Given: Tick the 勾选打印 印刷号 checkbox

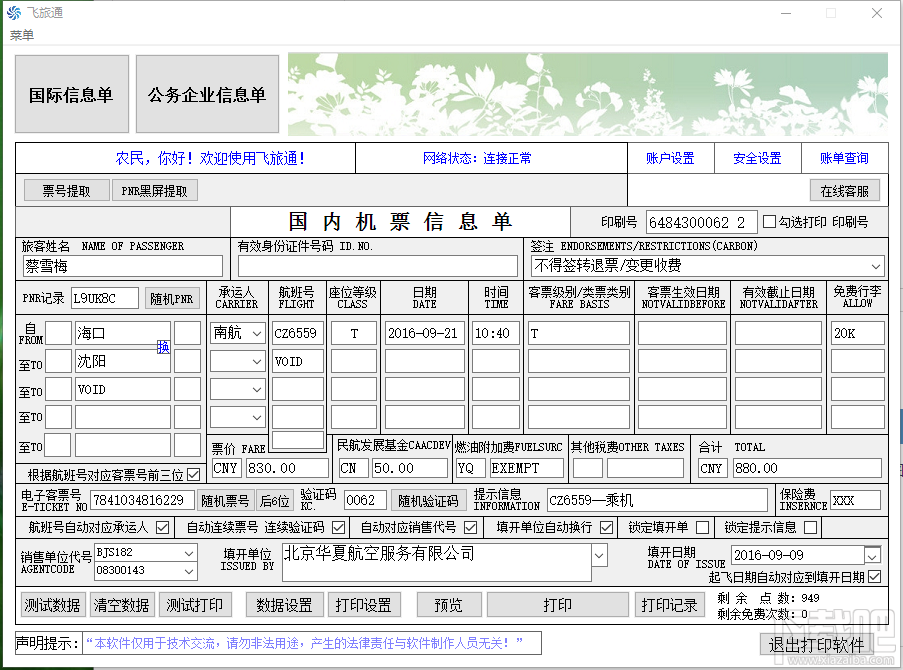Looking at the screenshot, I should [x=769, y=222].
